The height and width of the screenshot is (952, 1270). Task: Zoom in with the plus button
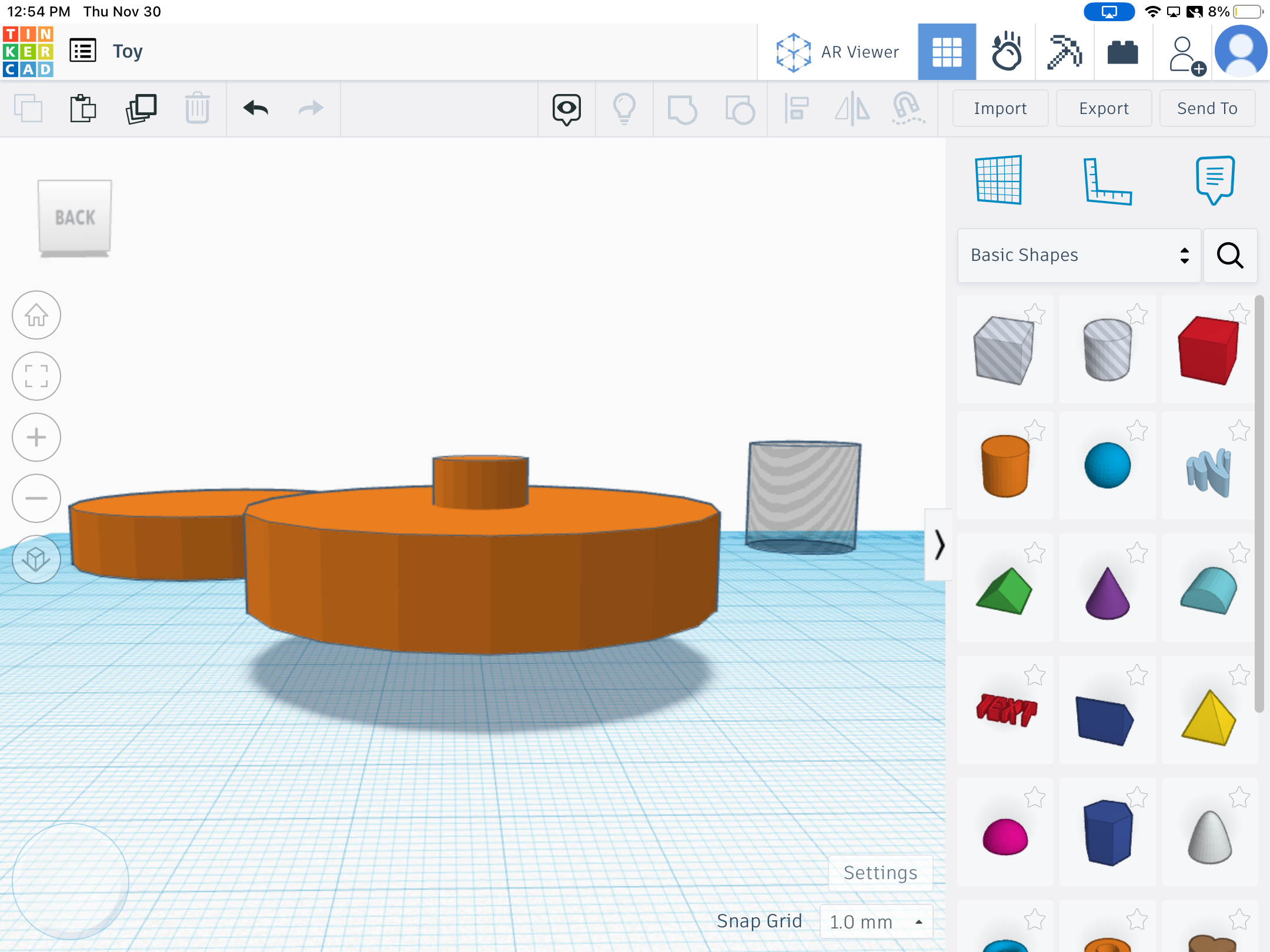36,437
